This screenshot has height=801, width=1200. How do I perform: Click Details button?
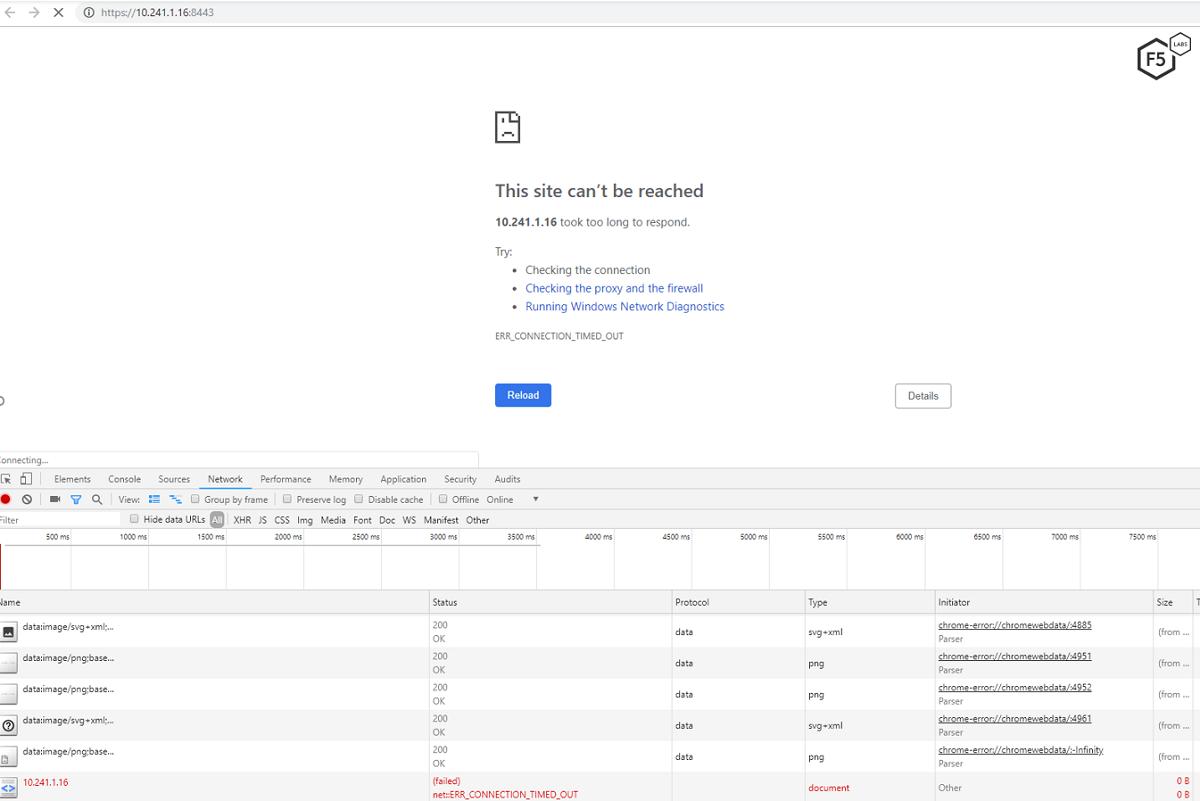coord(923,396)
